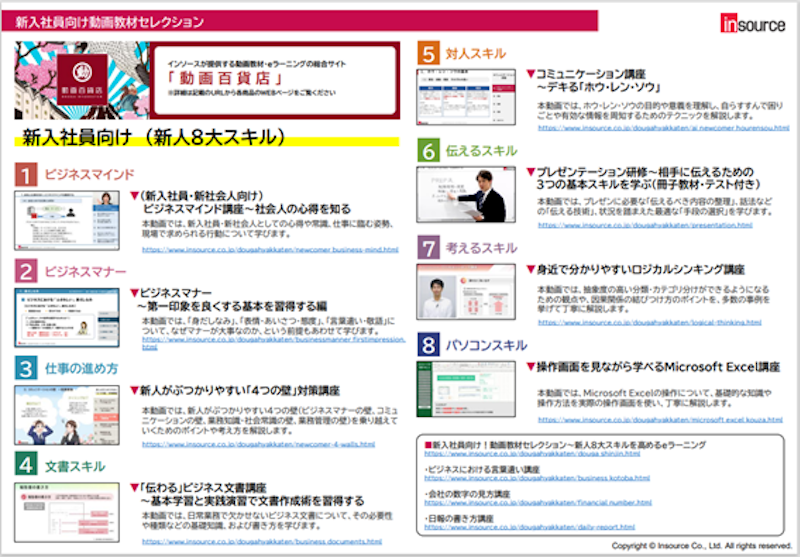
Task: Open the business-kotoba.html link
Action: [x=537, y=478]
